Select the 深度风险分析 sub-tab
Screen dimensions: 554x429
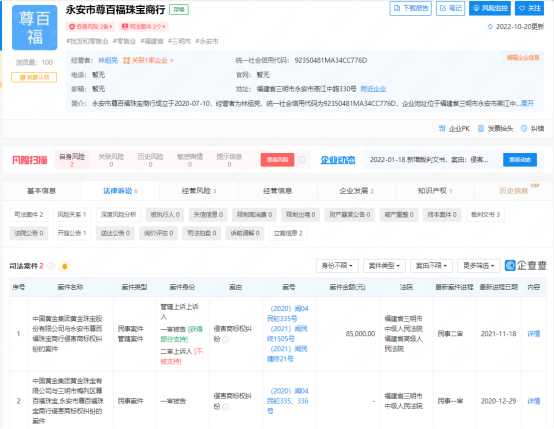click(x=118, y=215)
